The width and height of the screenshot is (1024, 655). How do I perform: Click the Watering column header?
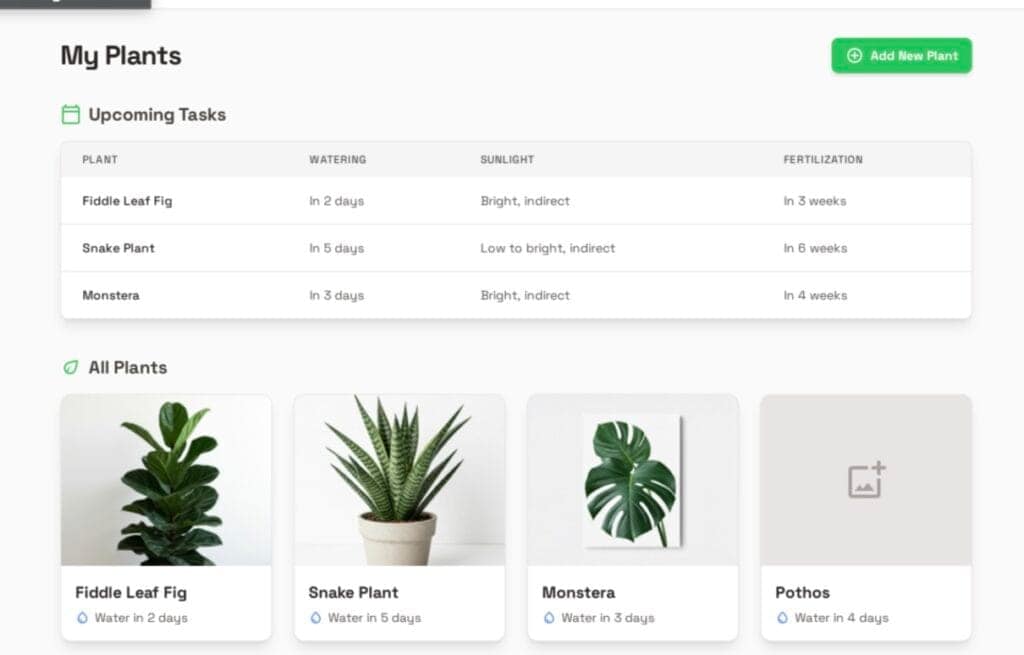(337, 159)
